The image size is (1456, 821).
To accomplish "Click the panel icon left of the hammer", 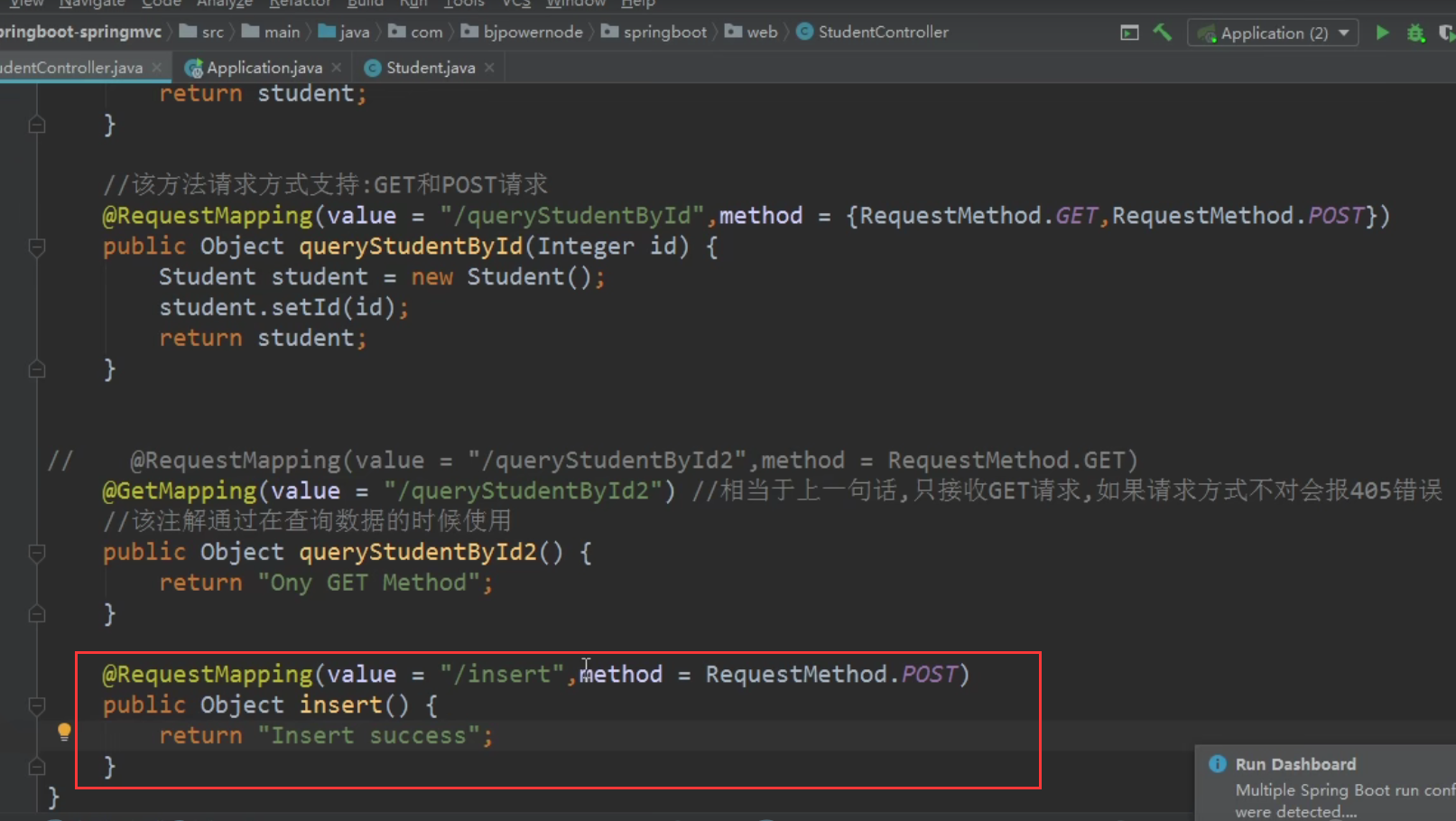I will click(x=1129, y=33).
